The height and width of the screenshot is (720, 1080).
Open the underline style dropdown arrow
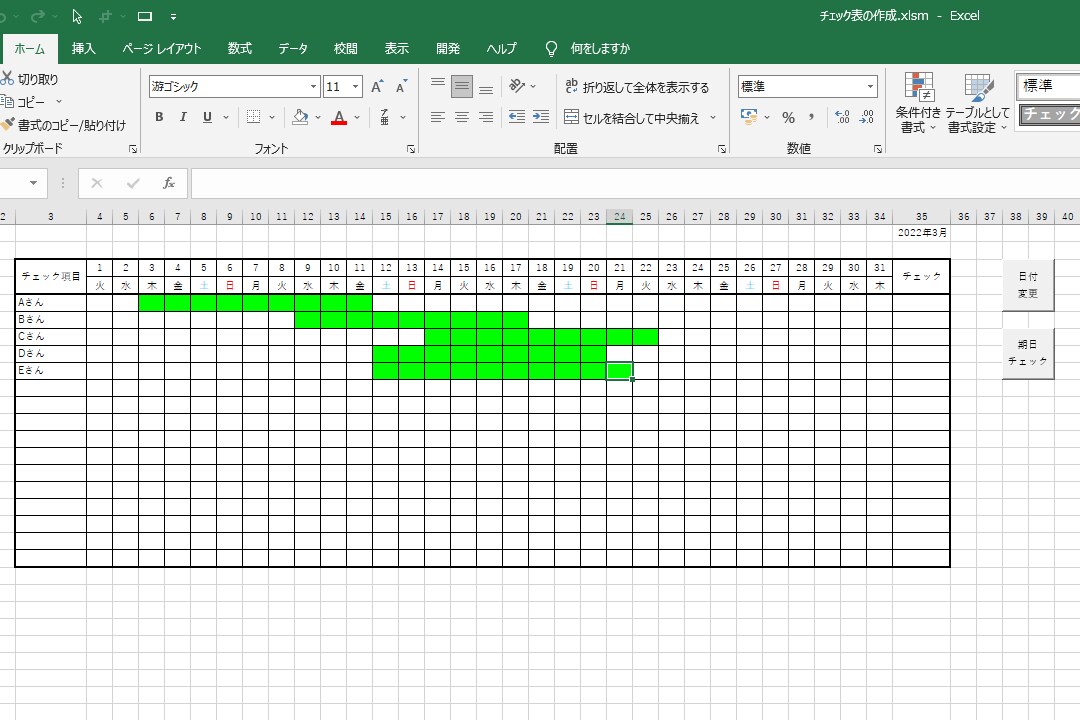[x=226, y=117]
